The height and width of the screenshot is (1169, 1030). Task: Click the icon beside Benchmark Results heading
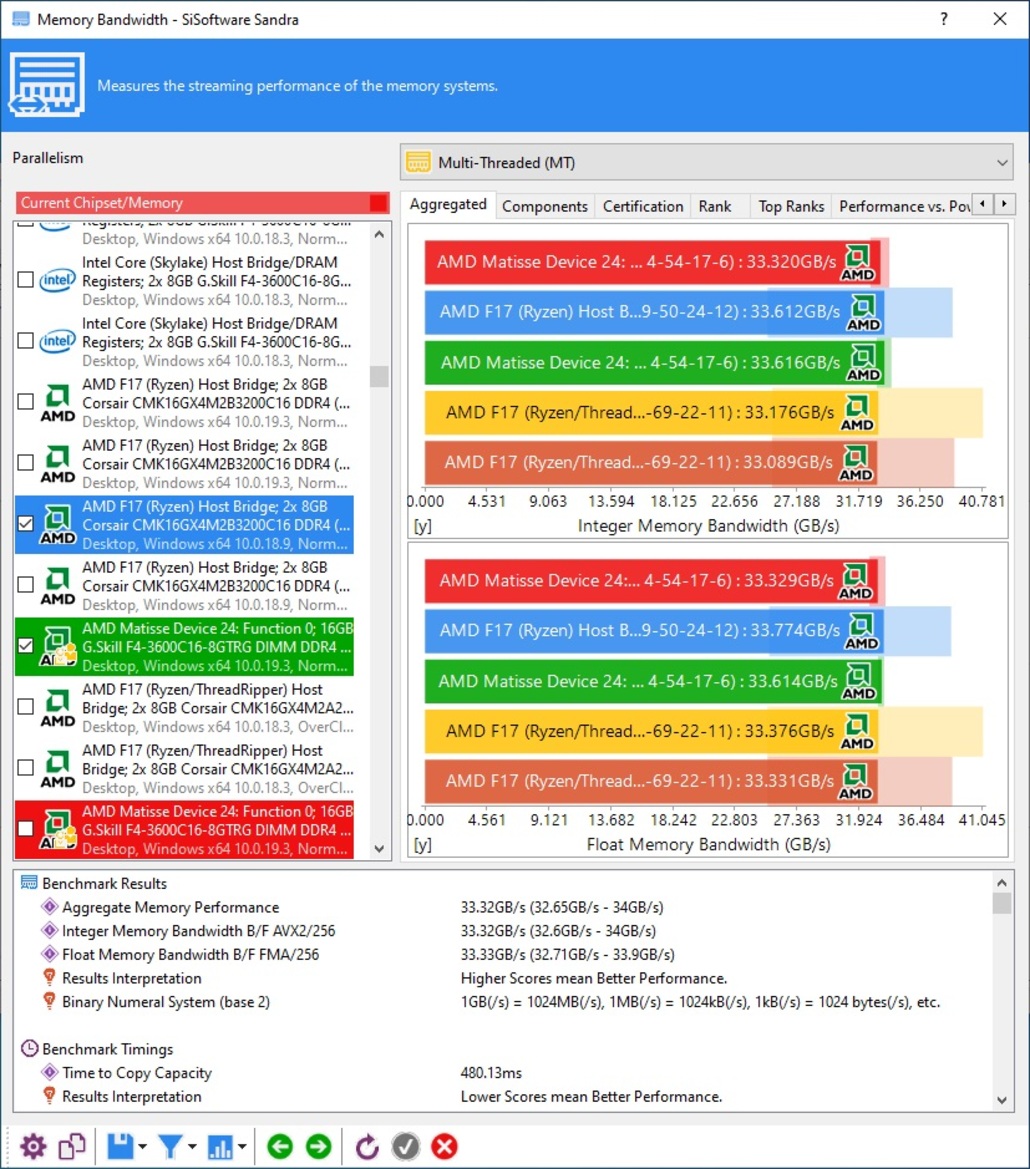pos(29,883)
